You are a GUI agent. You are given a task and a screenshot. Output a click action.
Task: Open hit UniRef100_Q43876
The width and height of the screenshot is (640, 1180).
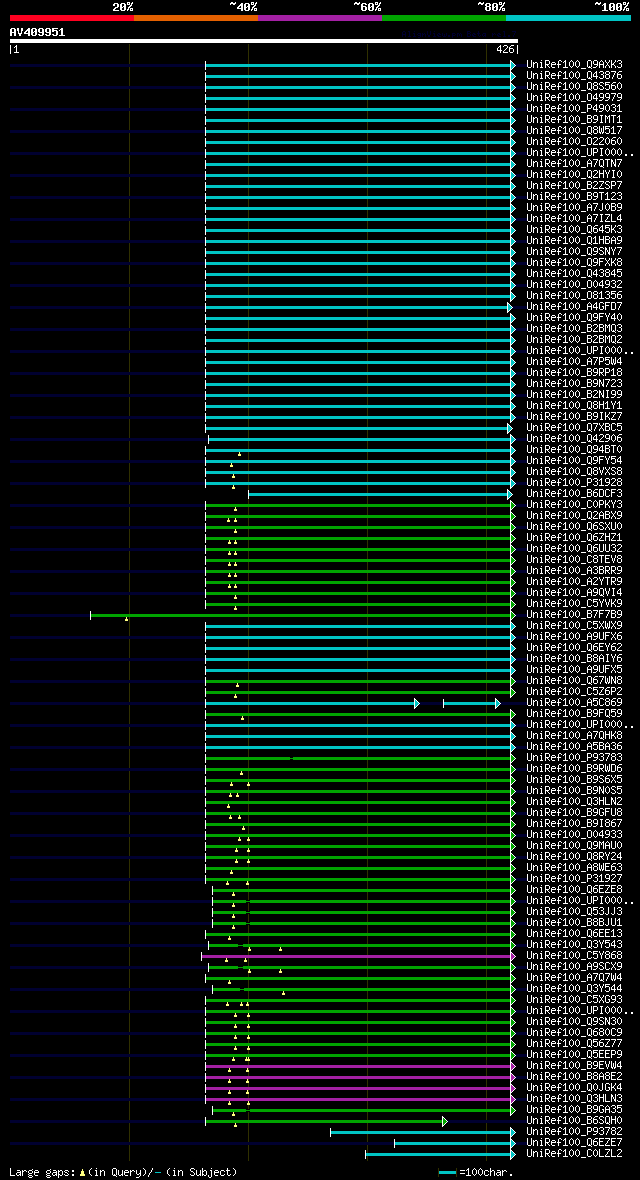click(574, 76)
